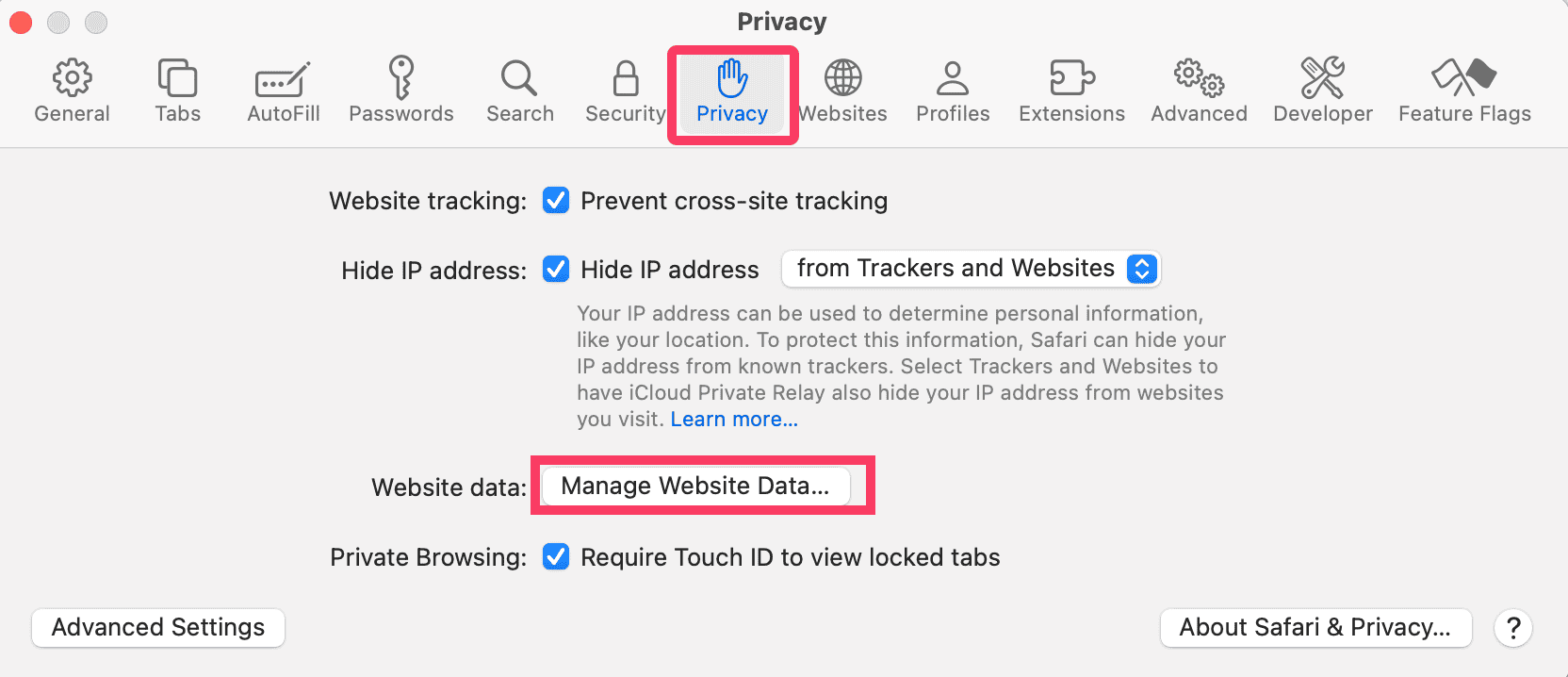Open the Tabs settings pane
Viewport: 1568px width, 677px height.
[177, 79]
